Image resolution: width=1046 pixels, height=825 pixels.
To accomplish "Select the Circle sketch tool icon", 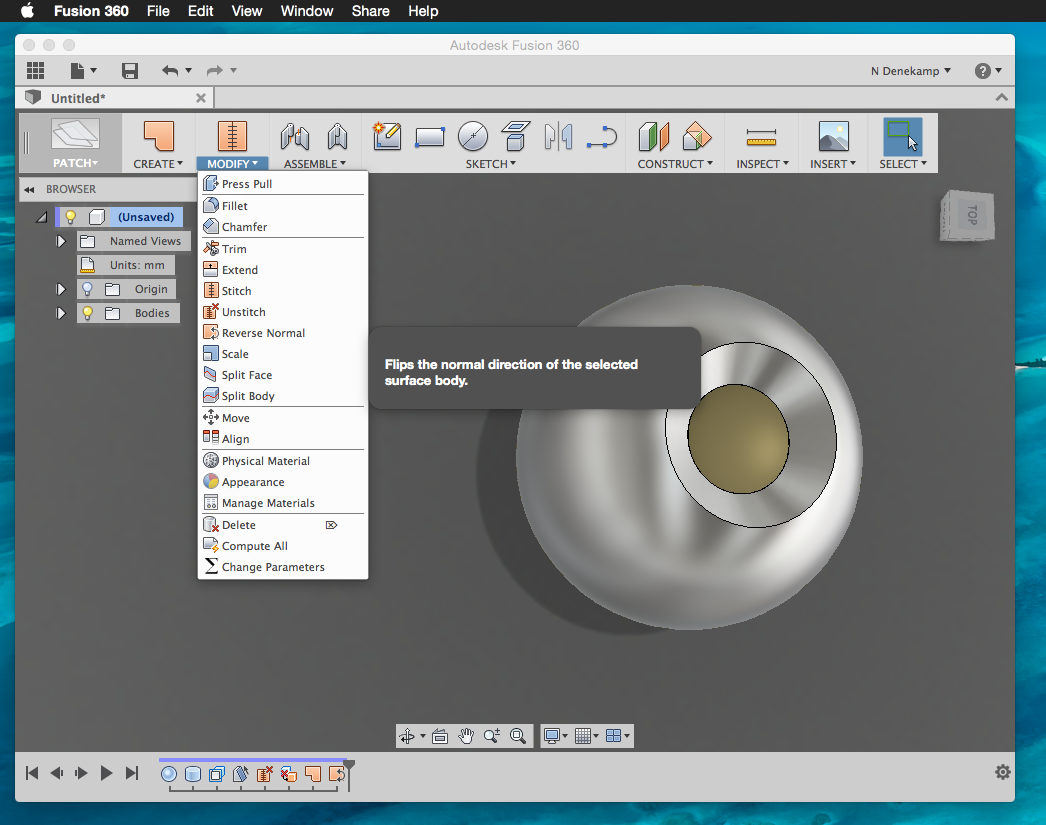I will pyautogui.click(x=473, y=136).
